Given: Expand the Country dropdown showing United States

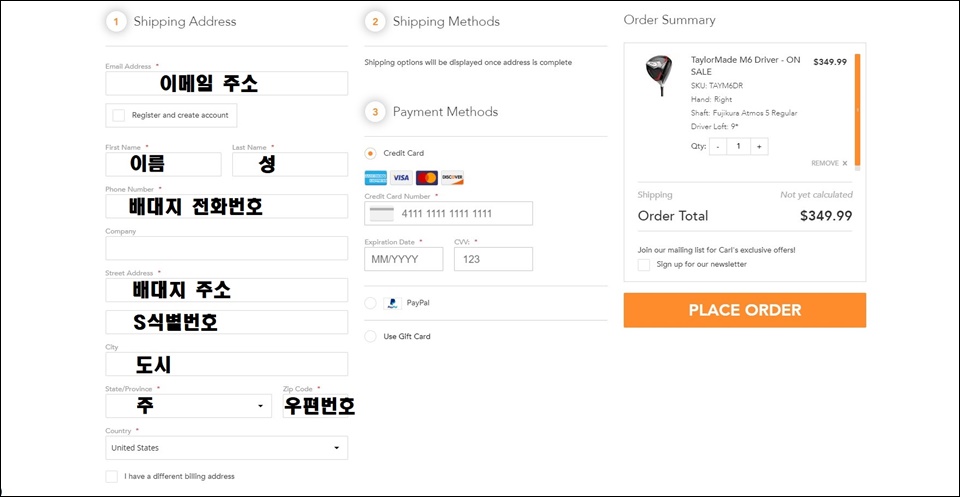Looking at the screenshot, I should point(227,448).
